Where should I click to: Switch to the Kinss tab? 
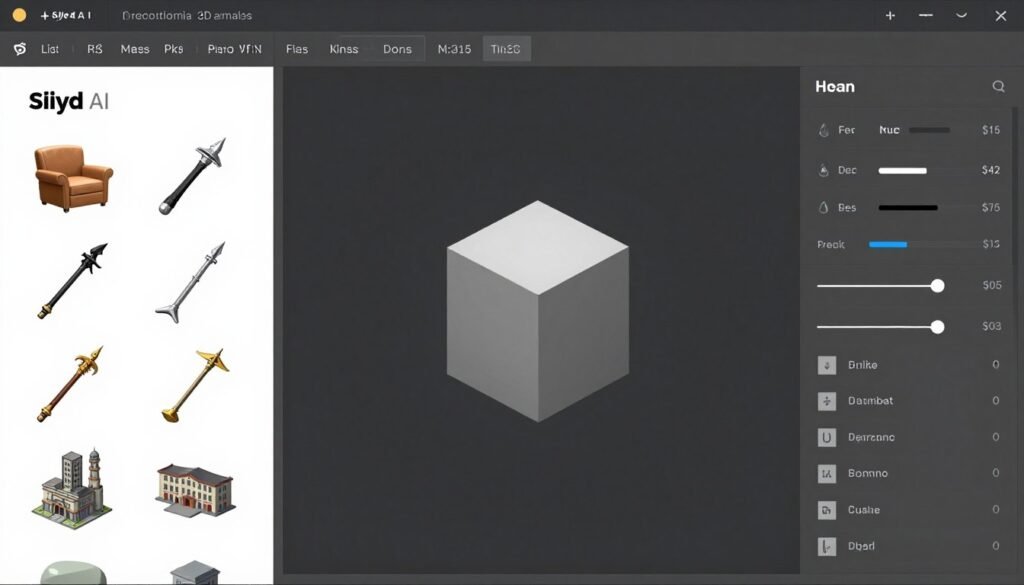pos(344,49)
